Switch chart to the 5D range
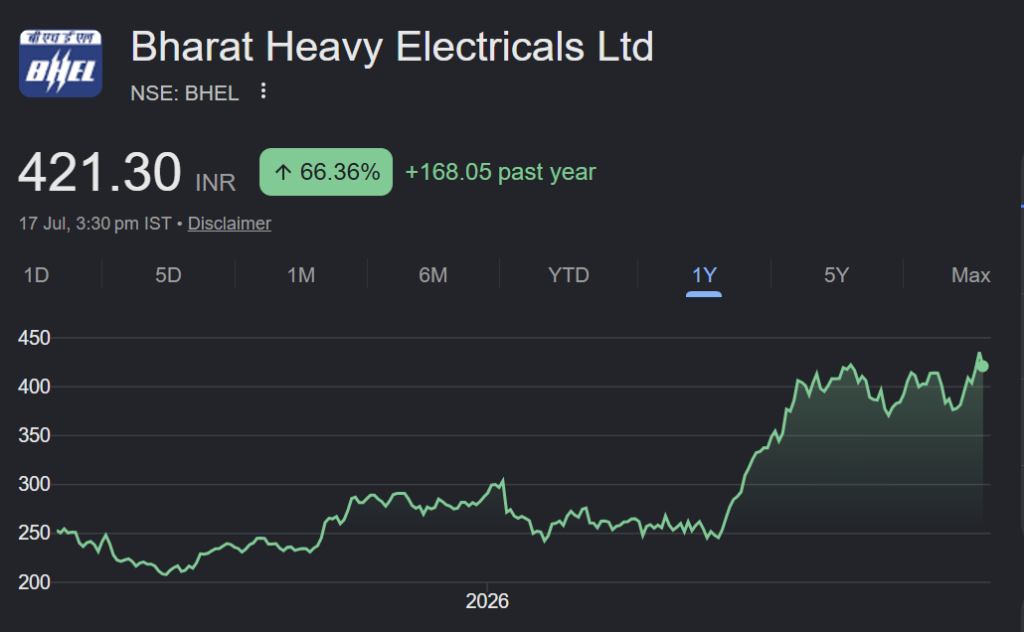Screen dimensions: 1024x632 pos(168,275)
